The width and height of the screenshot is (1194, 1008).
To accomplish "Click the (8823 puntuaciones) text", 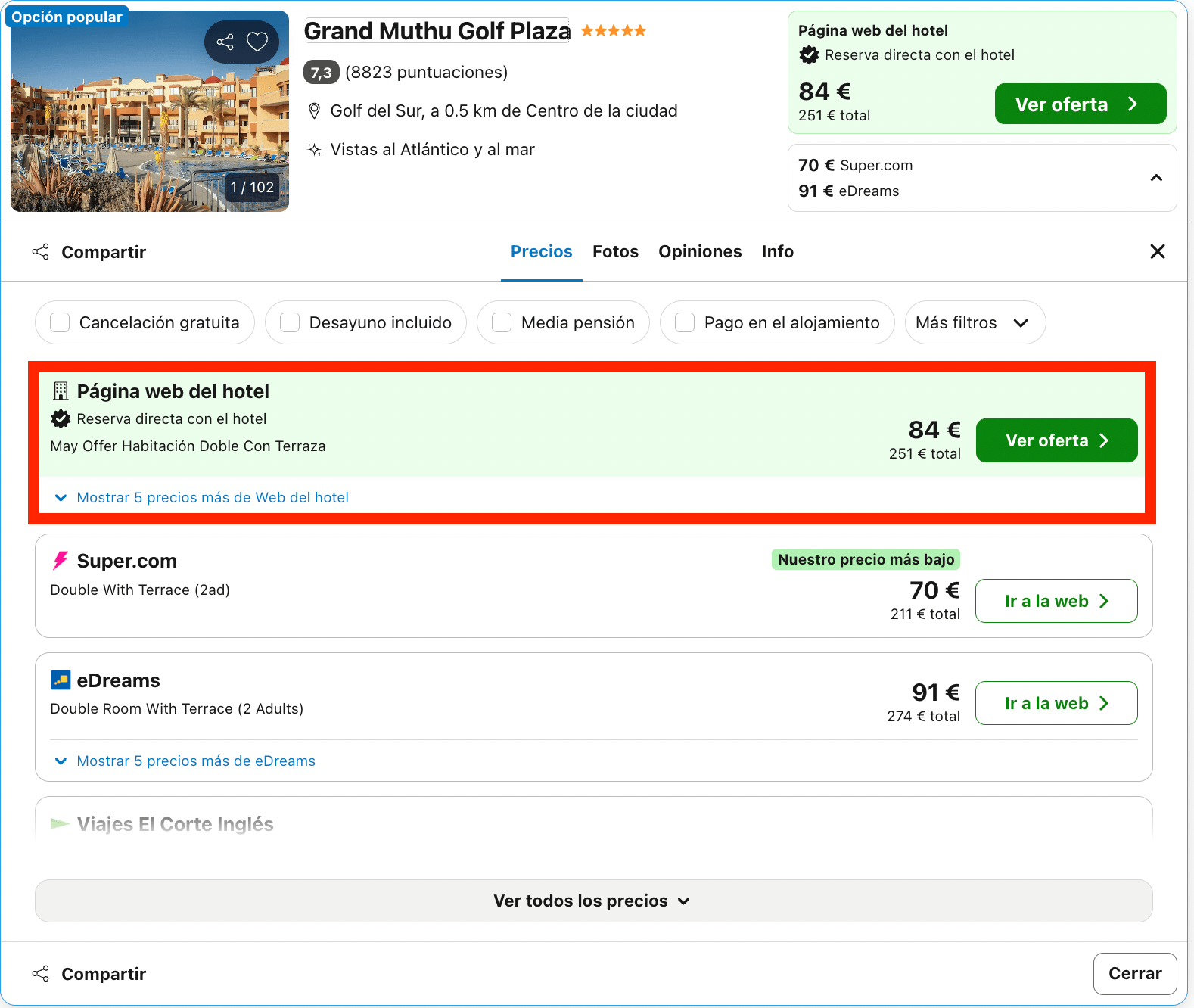I will point(426,73).
